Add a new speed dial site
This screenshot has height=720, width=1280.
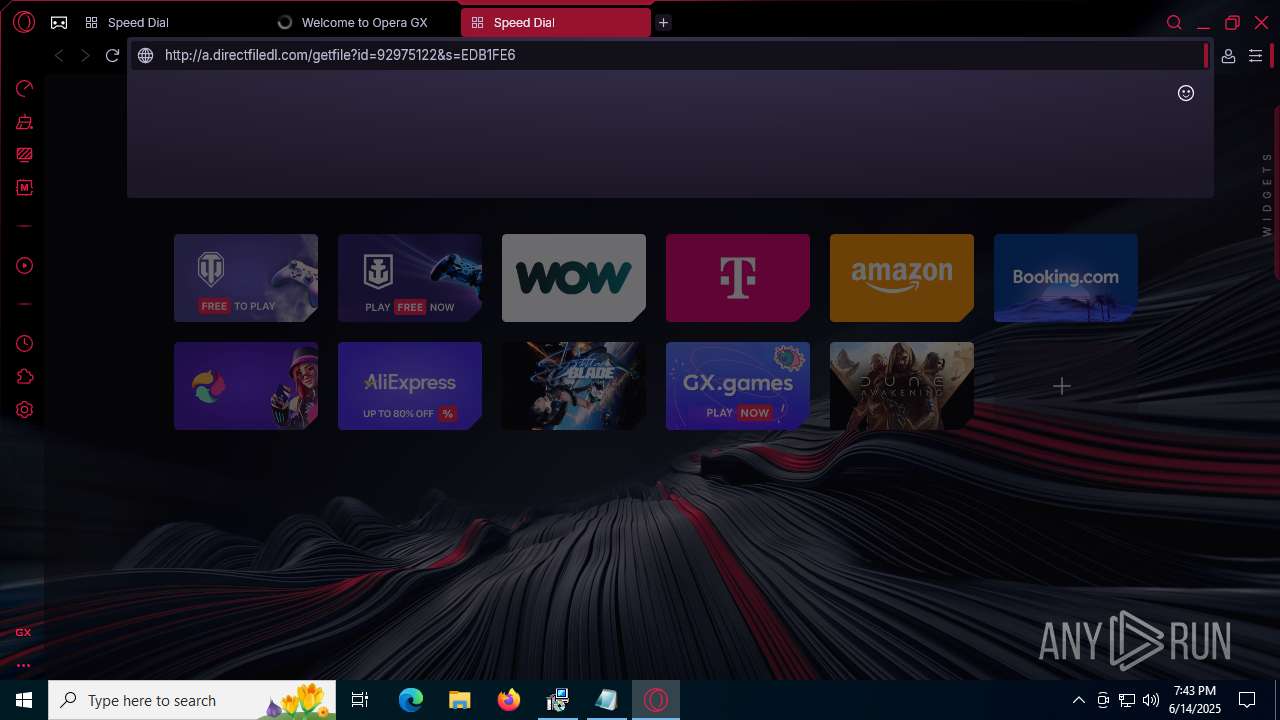1062,386
